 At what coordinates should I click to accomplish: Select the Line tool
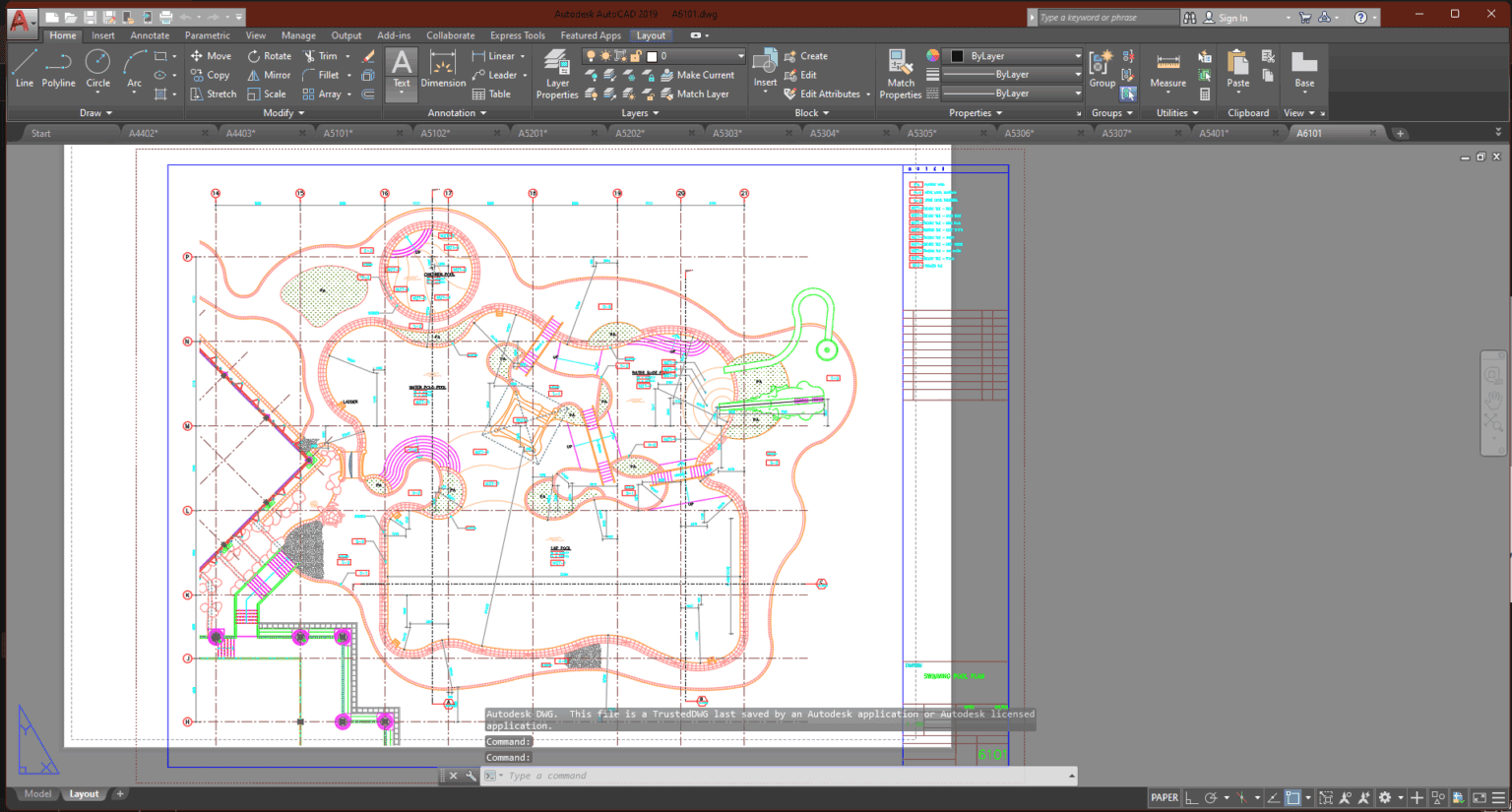pos(24,70)
